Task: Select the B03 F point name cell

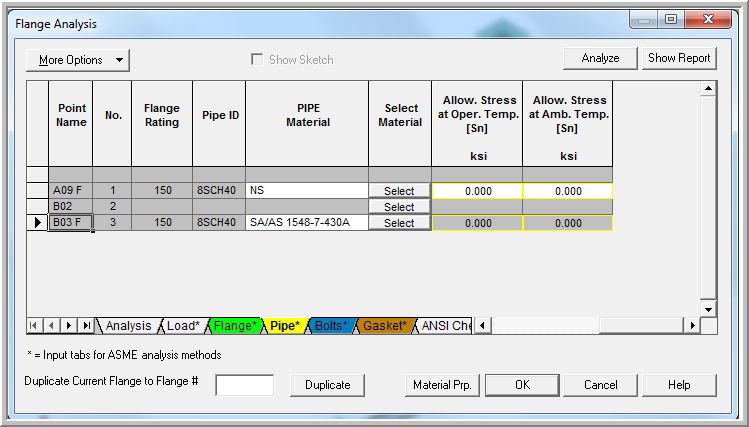Action: [x=70, y=223]
